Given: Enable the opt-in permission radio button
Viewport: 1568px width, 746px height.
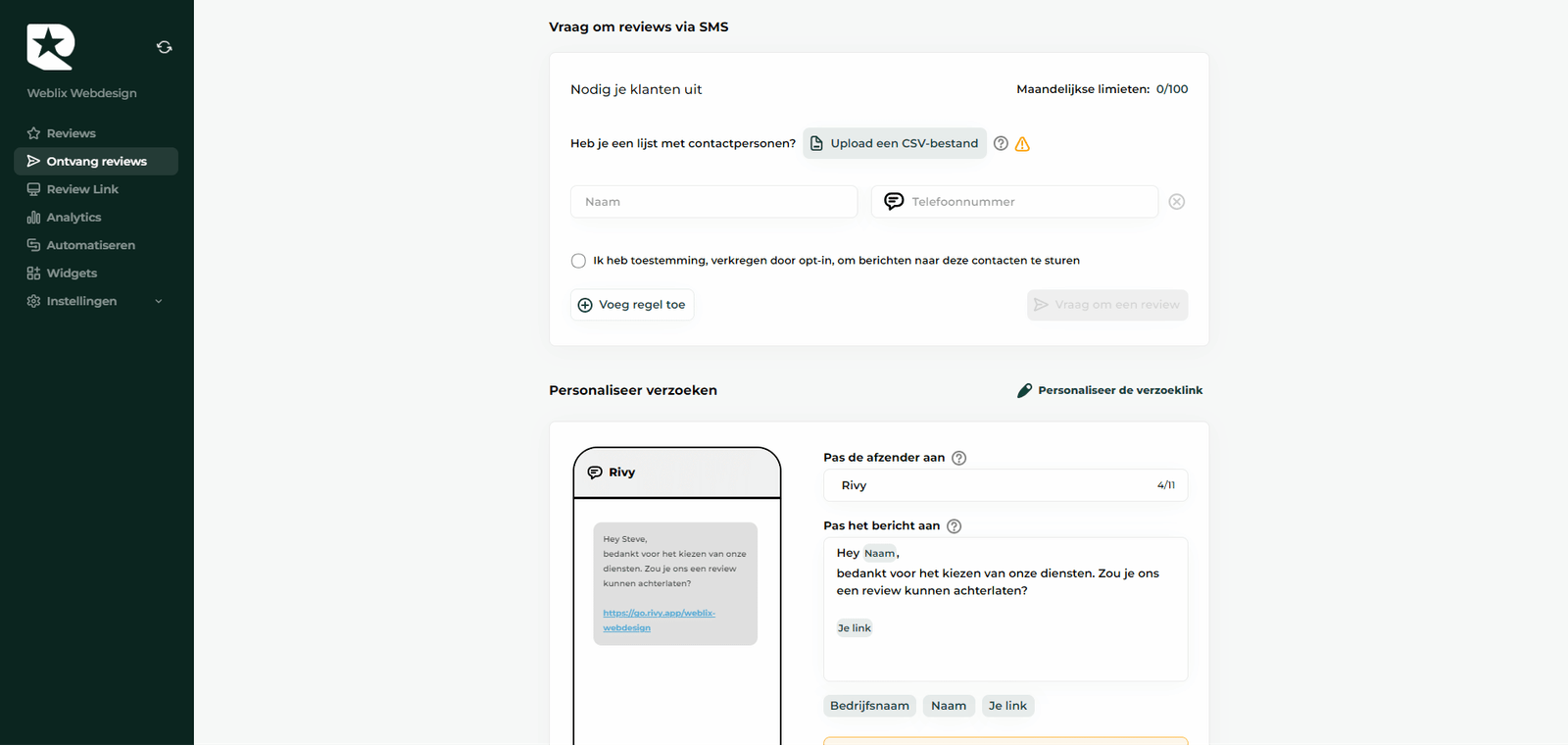Looking at the screenshot, I should 578,261.
